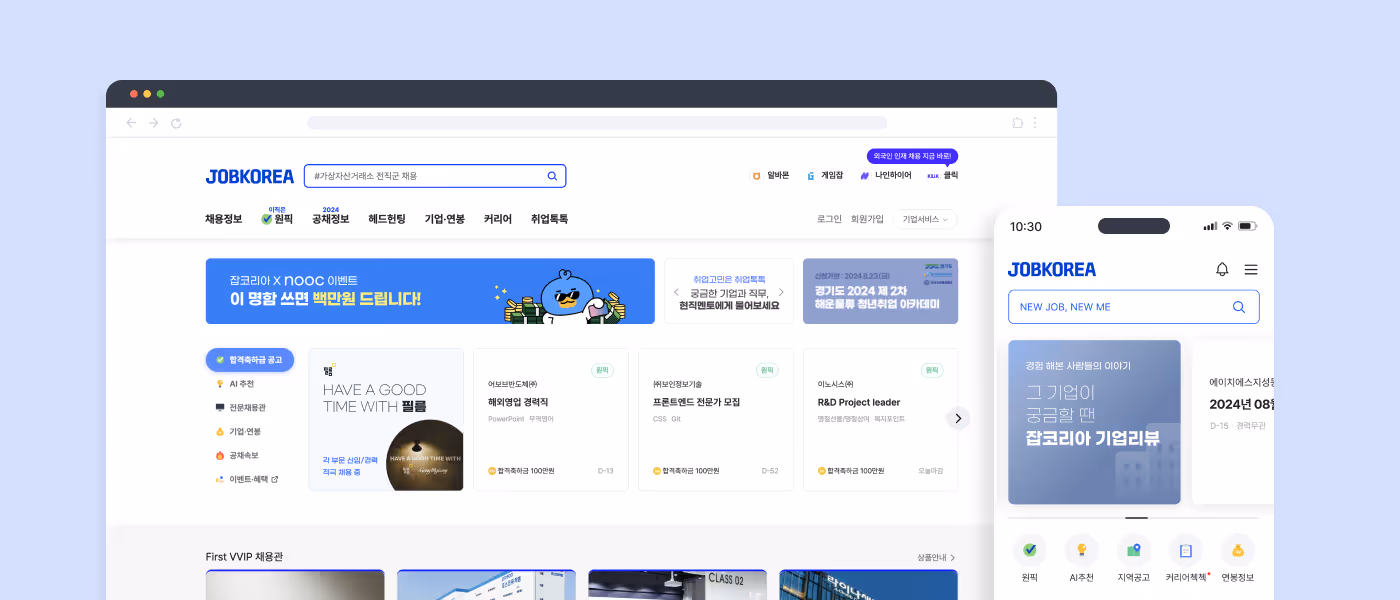
Task: Tap the mobile search magnifier icon
Action: tap(1239, 307)
